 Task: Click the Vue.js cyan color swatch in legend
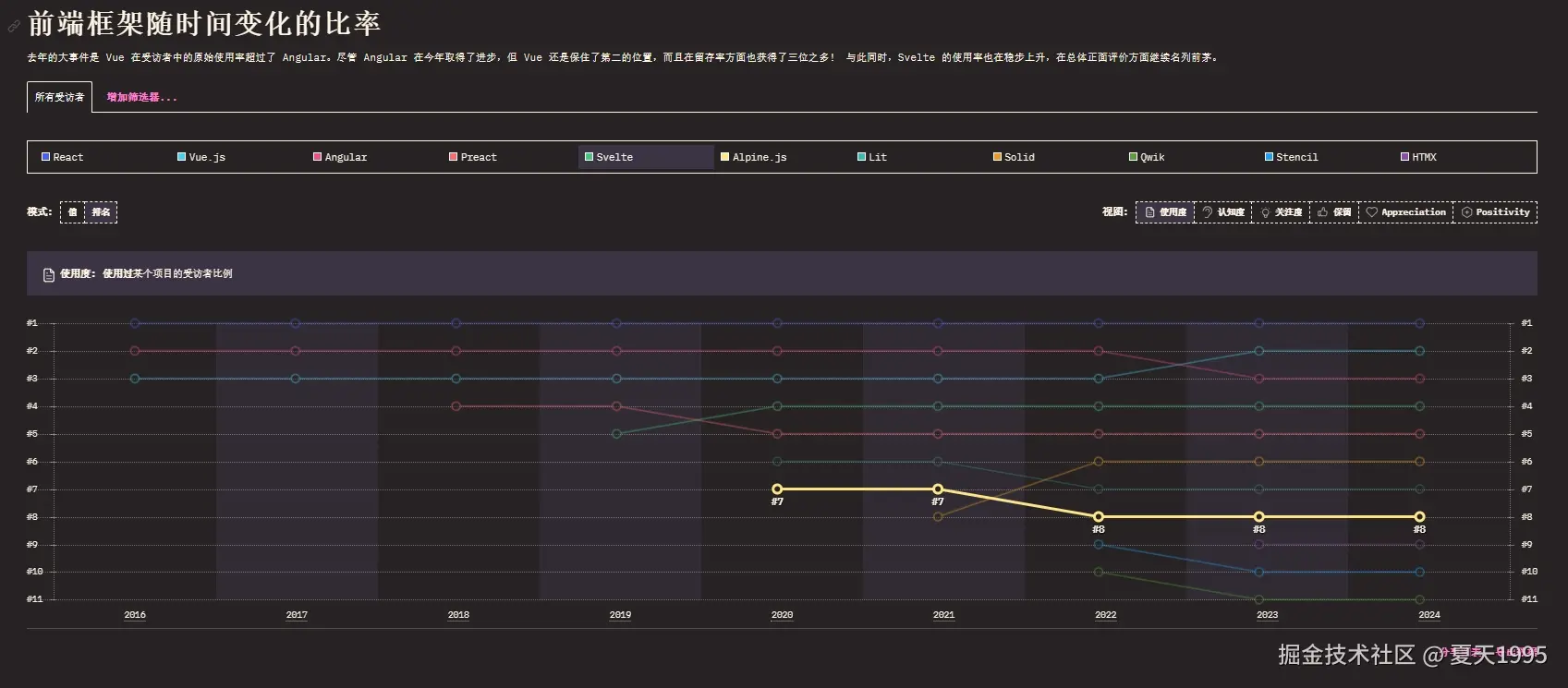[181, 157]
